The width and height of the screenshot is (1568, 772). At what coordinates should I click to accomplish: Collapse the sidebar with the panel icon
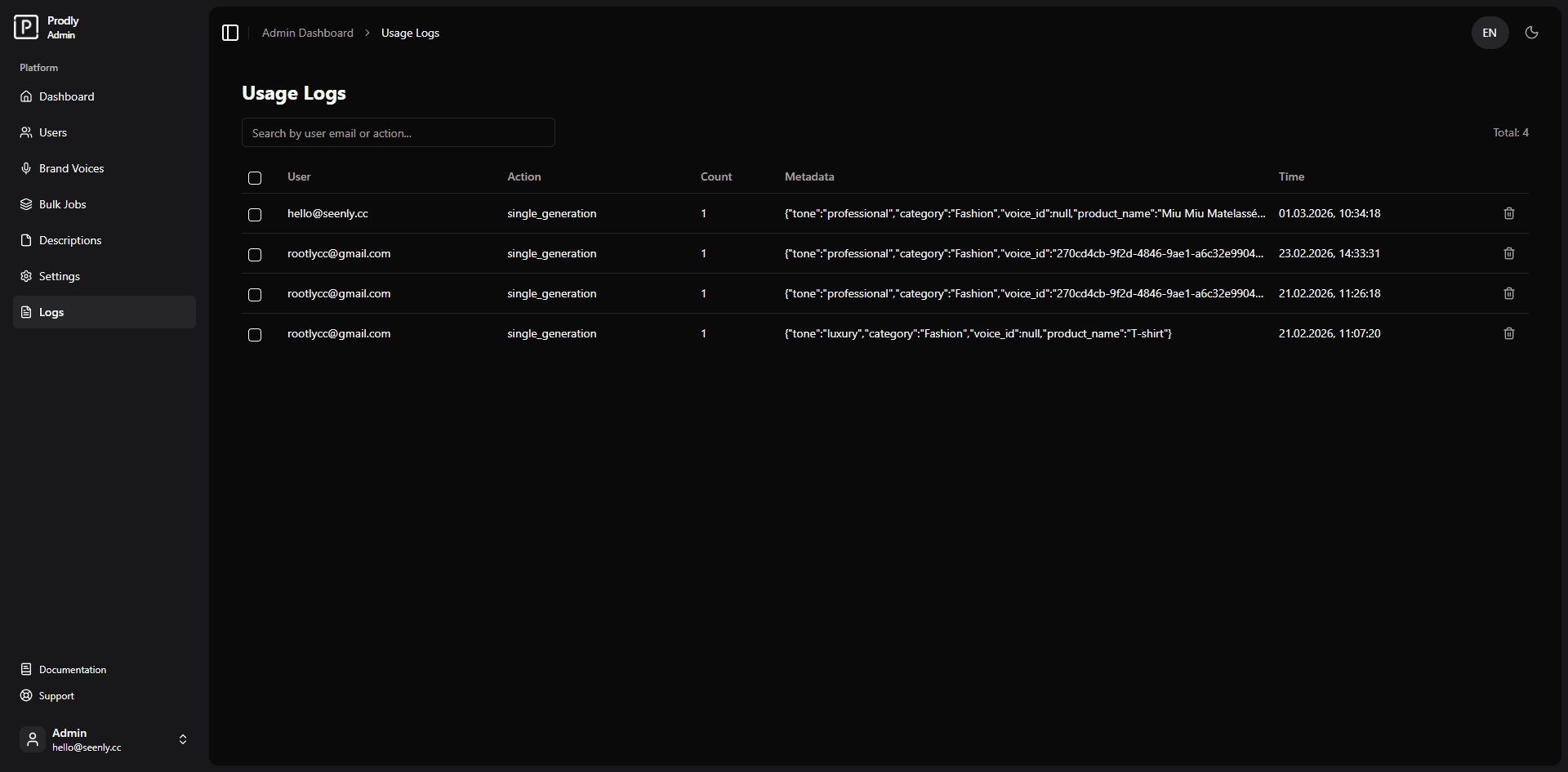pos(229,33)
